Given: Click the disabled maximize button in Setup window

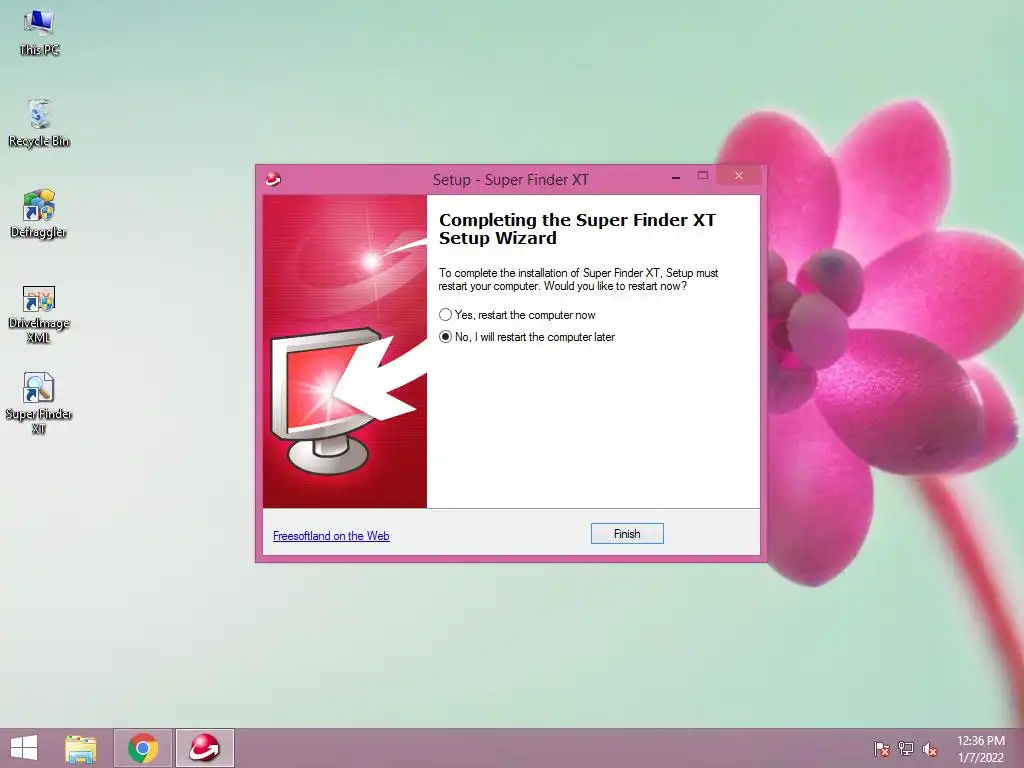Looking at the screenshot, I should point(703,176).
